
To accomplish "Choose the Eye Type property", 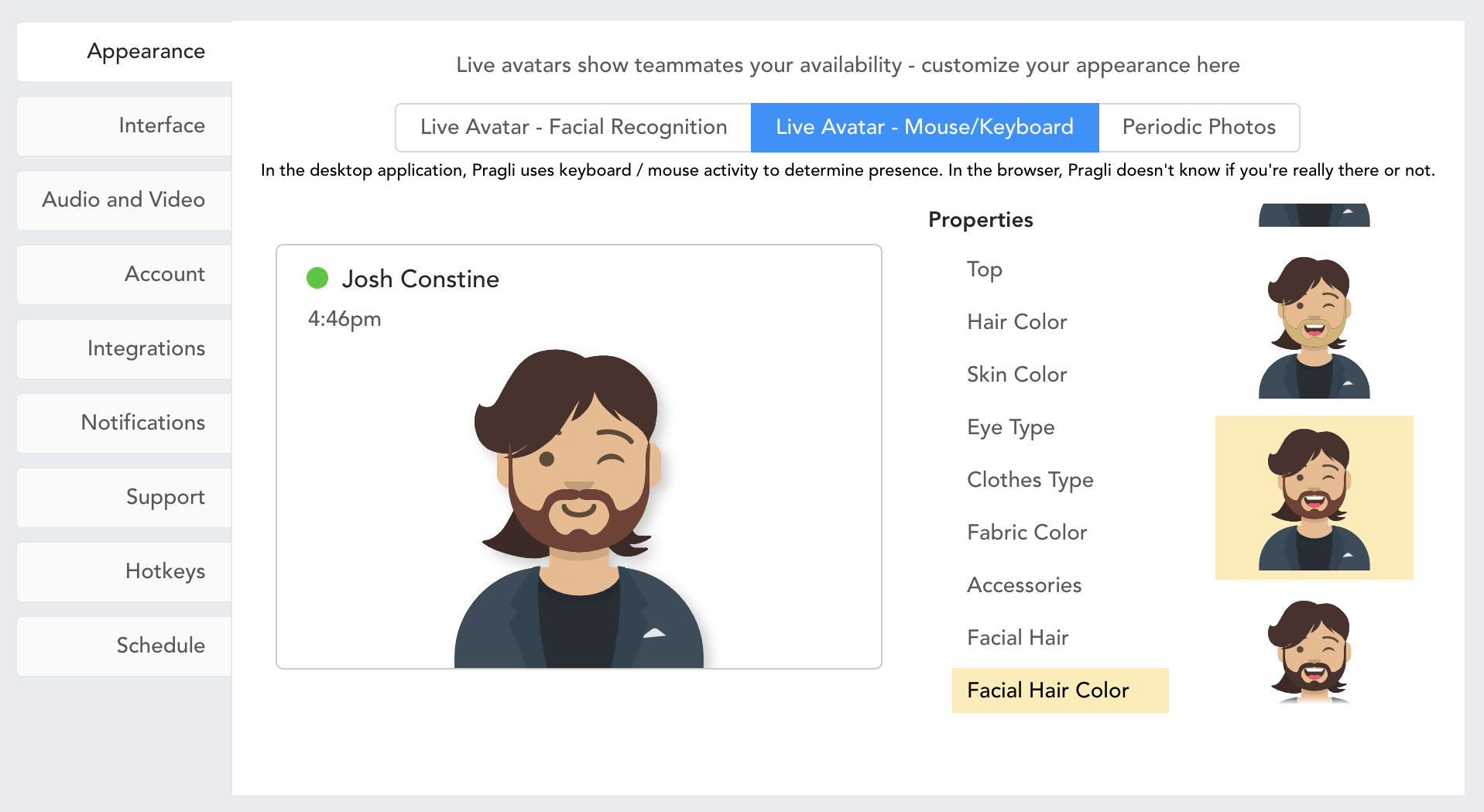I will 1010,427.
